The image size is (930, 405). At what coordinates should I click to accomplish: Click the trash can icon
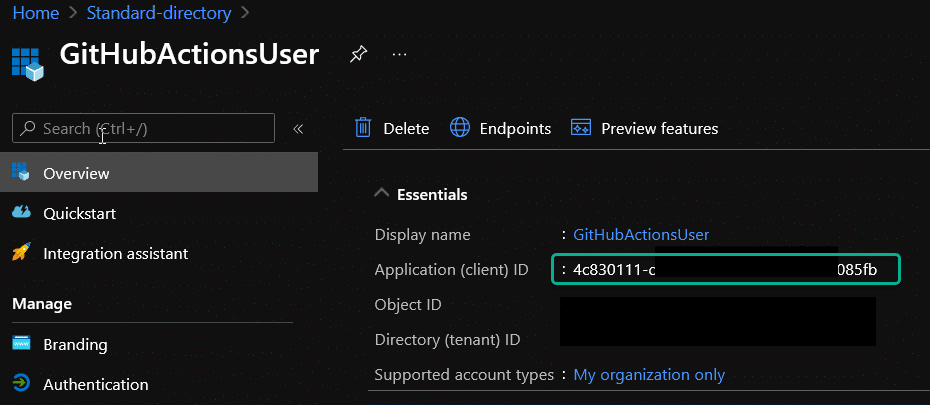point(363,127)
